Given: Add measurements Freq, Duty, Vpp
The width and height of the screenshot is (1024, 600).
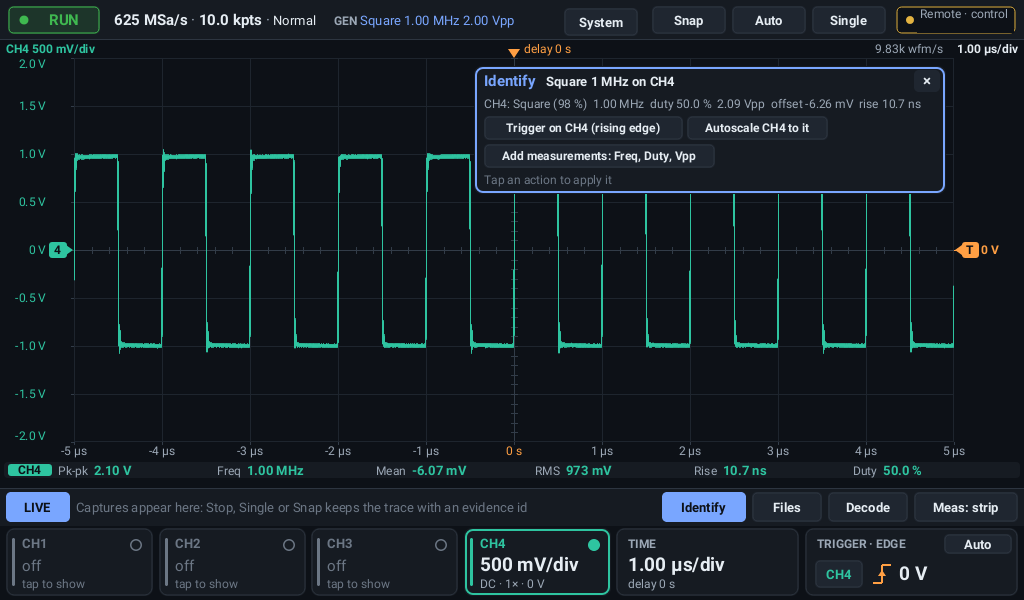Looking at the screenshot, I should pyautogui.click(x=599, y=156).
